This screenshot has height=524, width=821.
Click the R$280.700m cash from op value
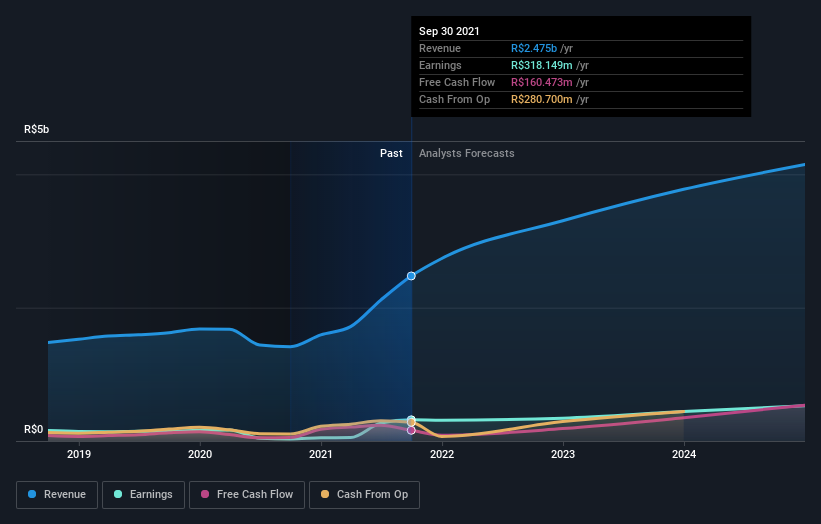pyautogui.click(x=541, y=99)
